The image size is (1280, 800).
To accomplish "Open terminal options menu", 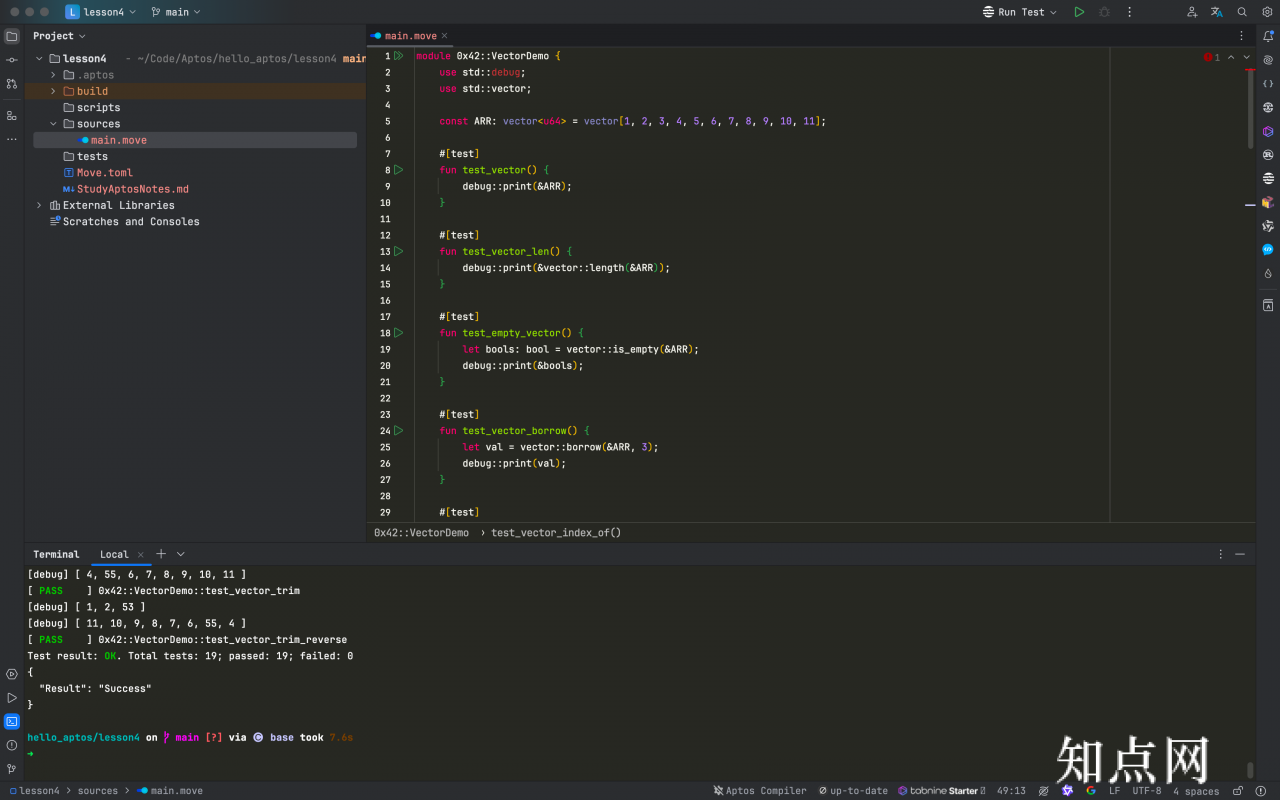I will (x=1220, y=554).
